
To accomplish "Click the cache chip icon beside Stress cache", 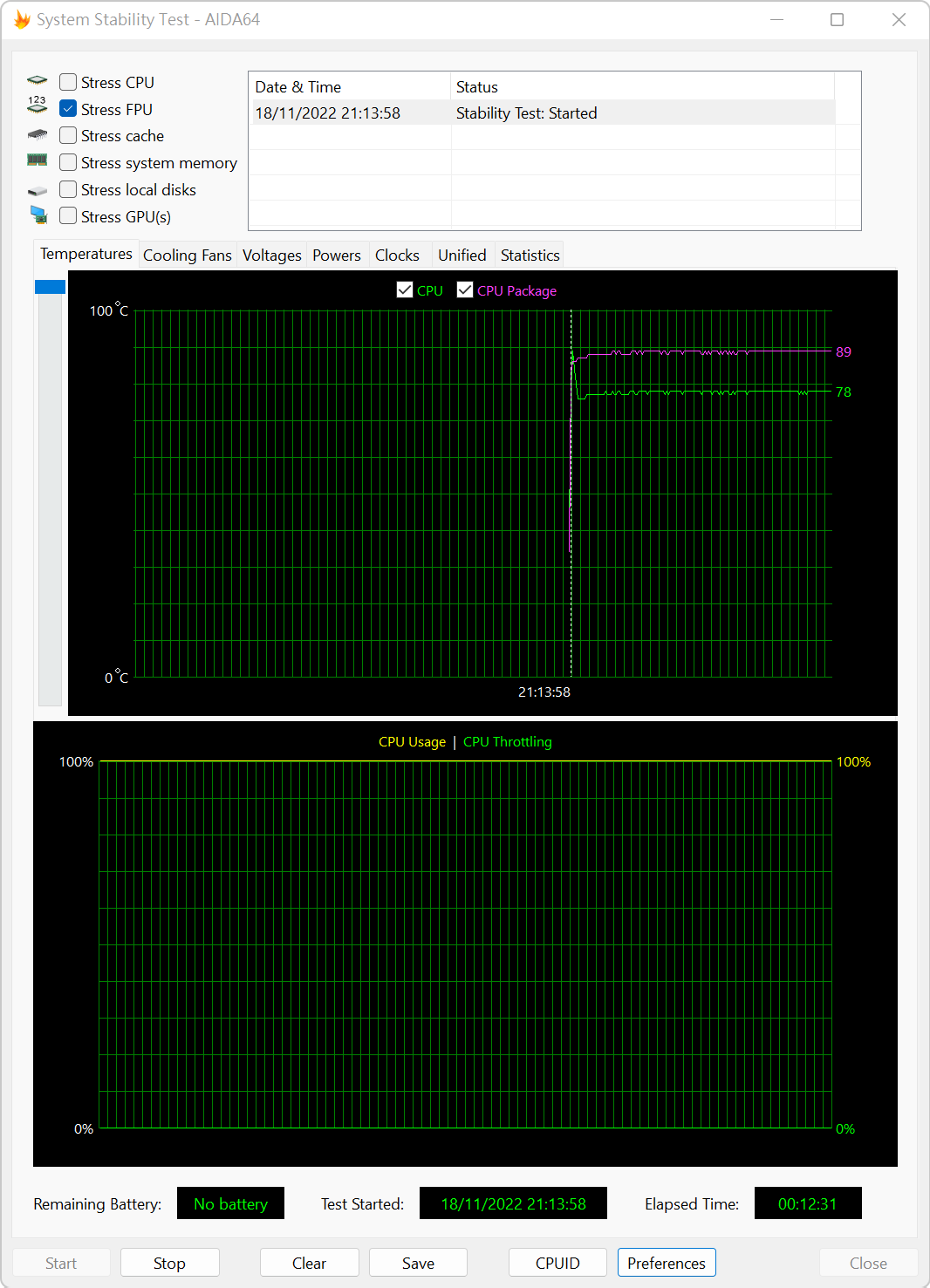I will click(37, 135).
